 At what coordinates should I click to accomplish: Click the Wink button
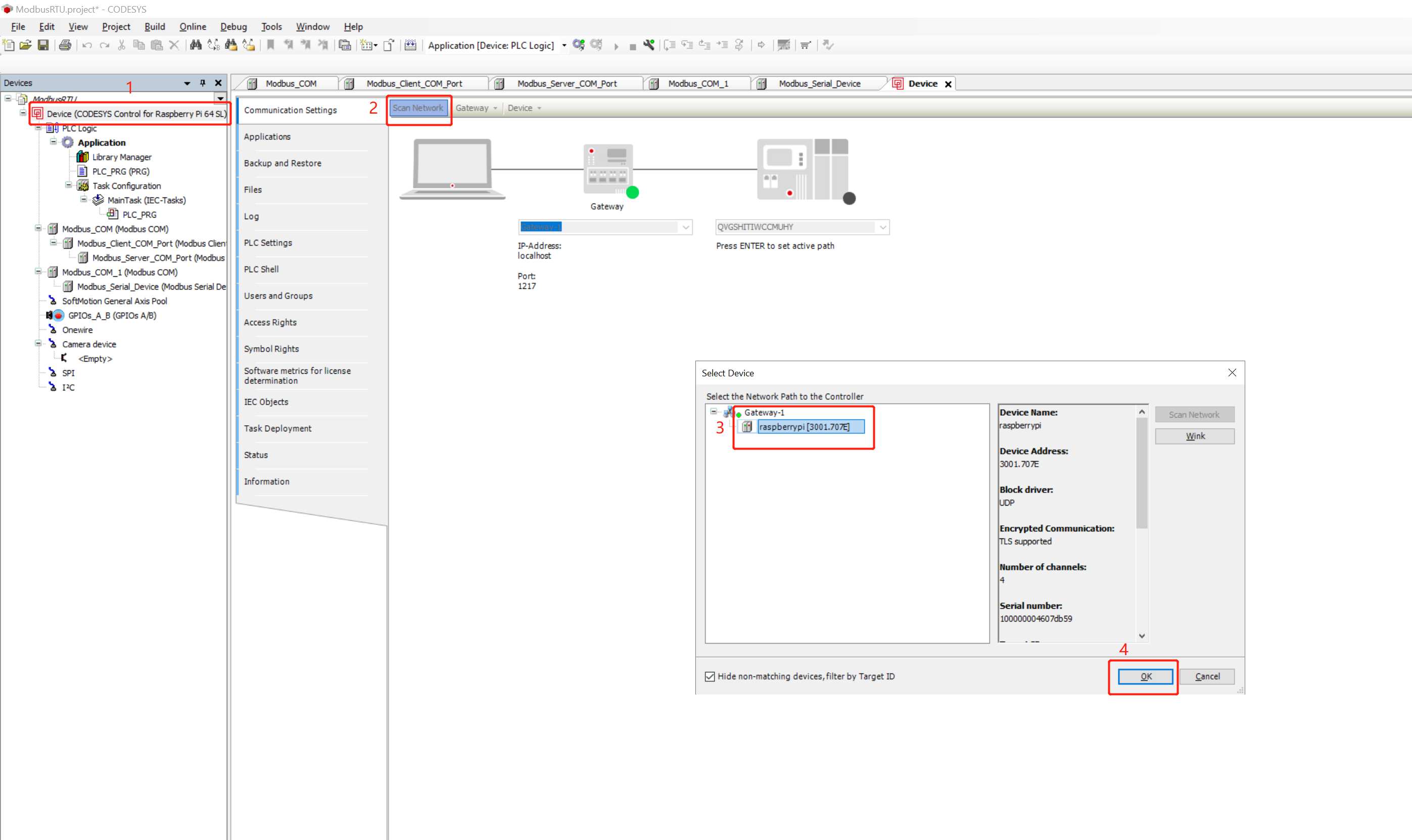coord(1195,436)
